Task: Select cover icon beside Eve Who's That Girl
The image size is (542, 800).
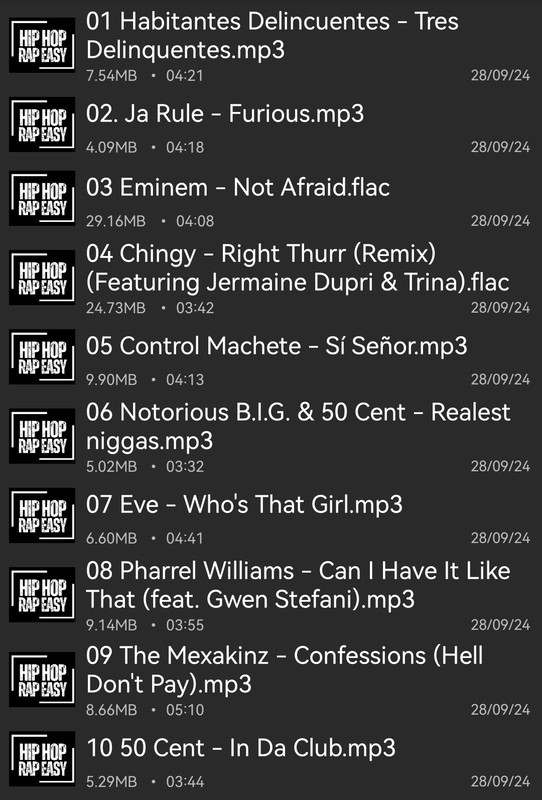Action: point(42,515)
